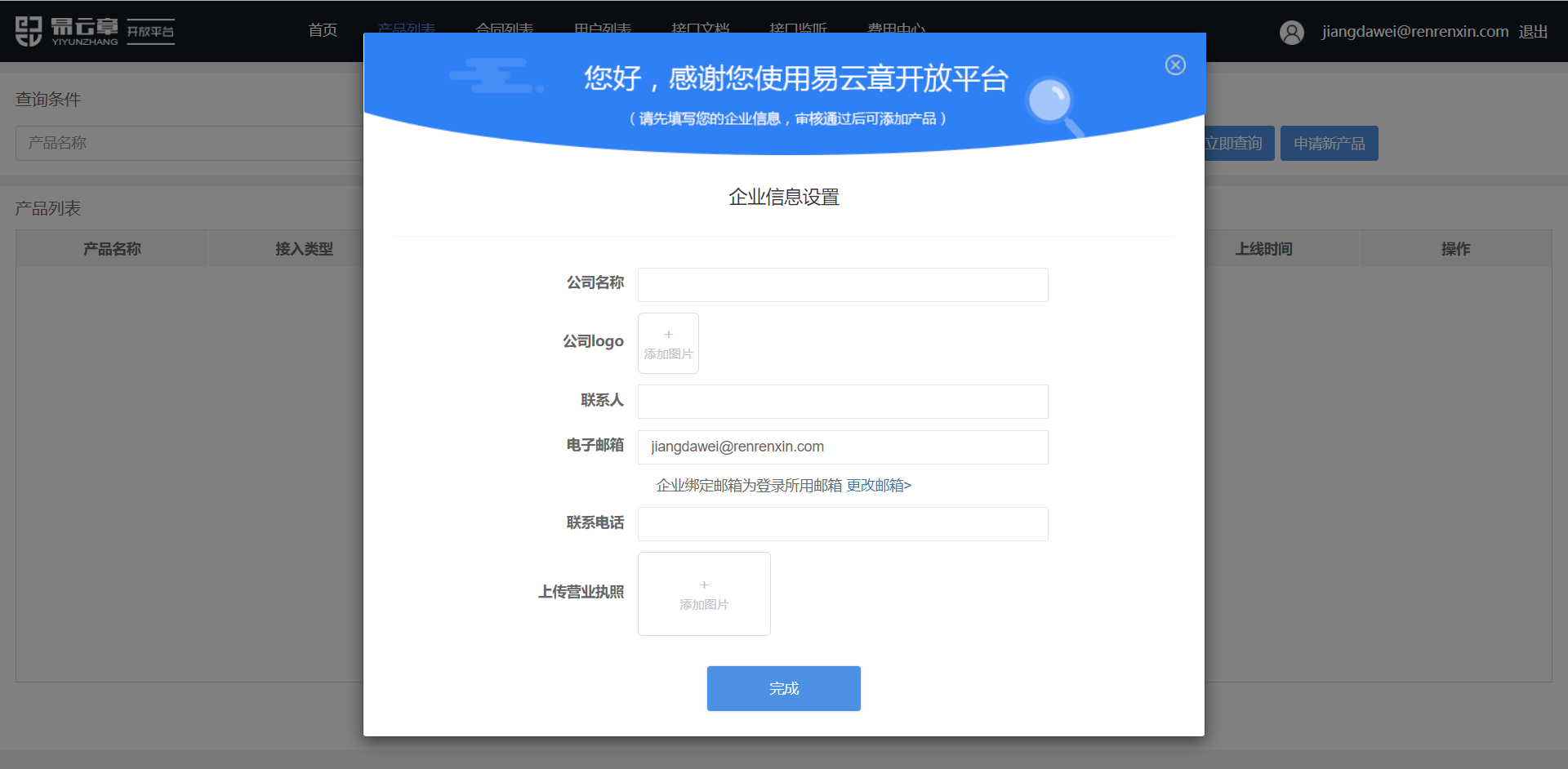Add image for 公司logo
This screenshot has width=1568, height=769.
pos(668,344)
